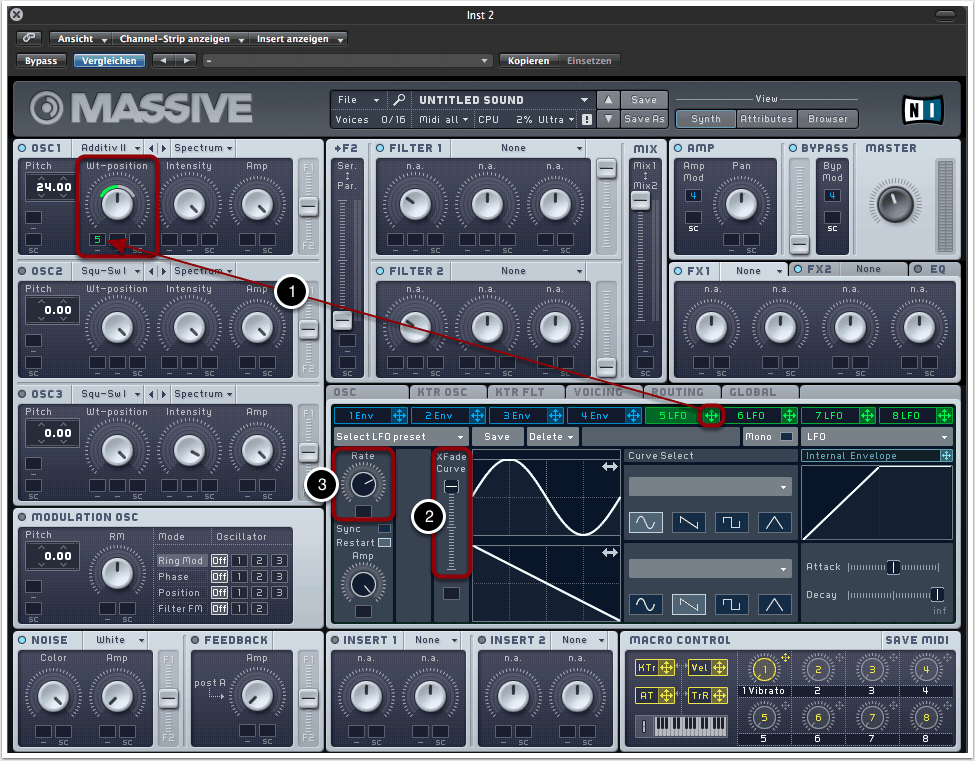Screen dimensions: 975x761
Task: Open the Routing tab
Action: click(x=677, y=392)
